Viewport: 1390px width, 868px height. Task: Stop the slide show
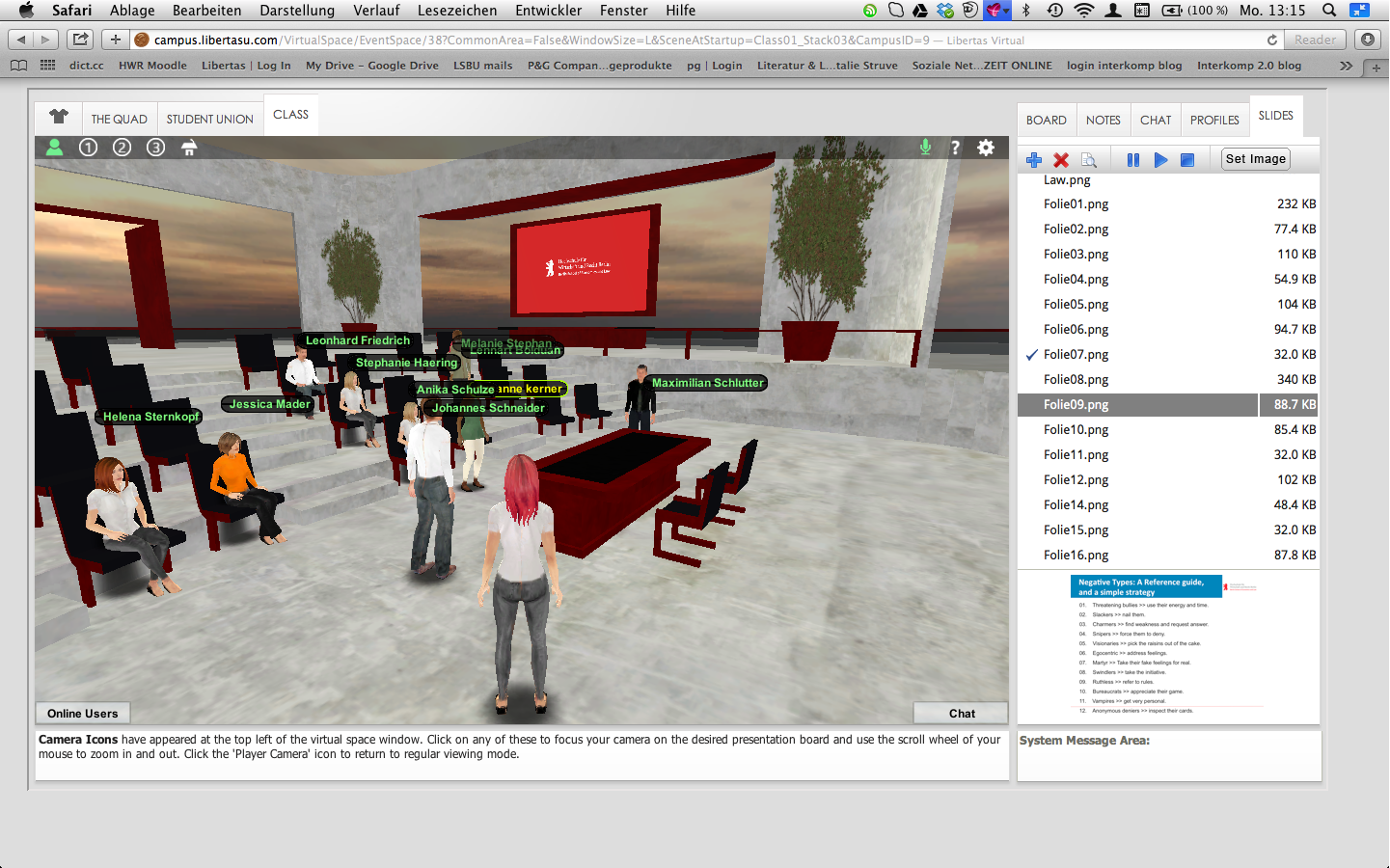pyautogui.click(x=1187, y=160)
